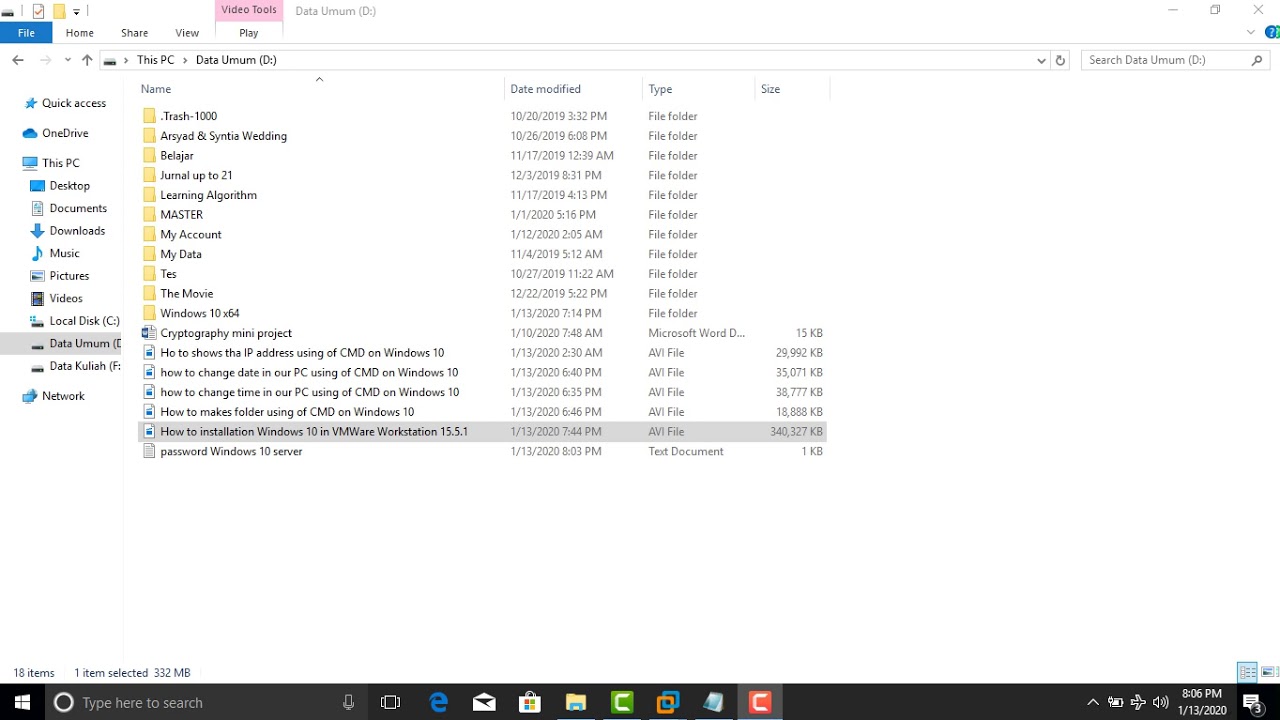
Task: Open the address bar history dropdown
Action: pos(1041,60)
